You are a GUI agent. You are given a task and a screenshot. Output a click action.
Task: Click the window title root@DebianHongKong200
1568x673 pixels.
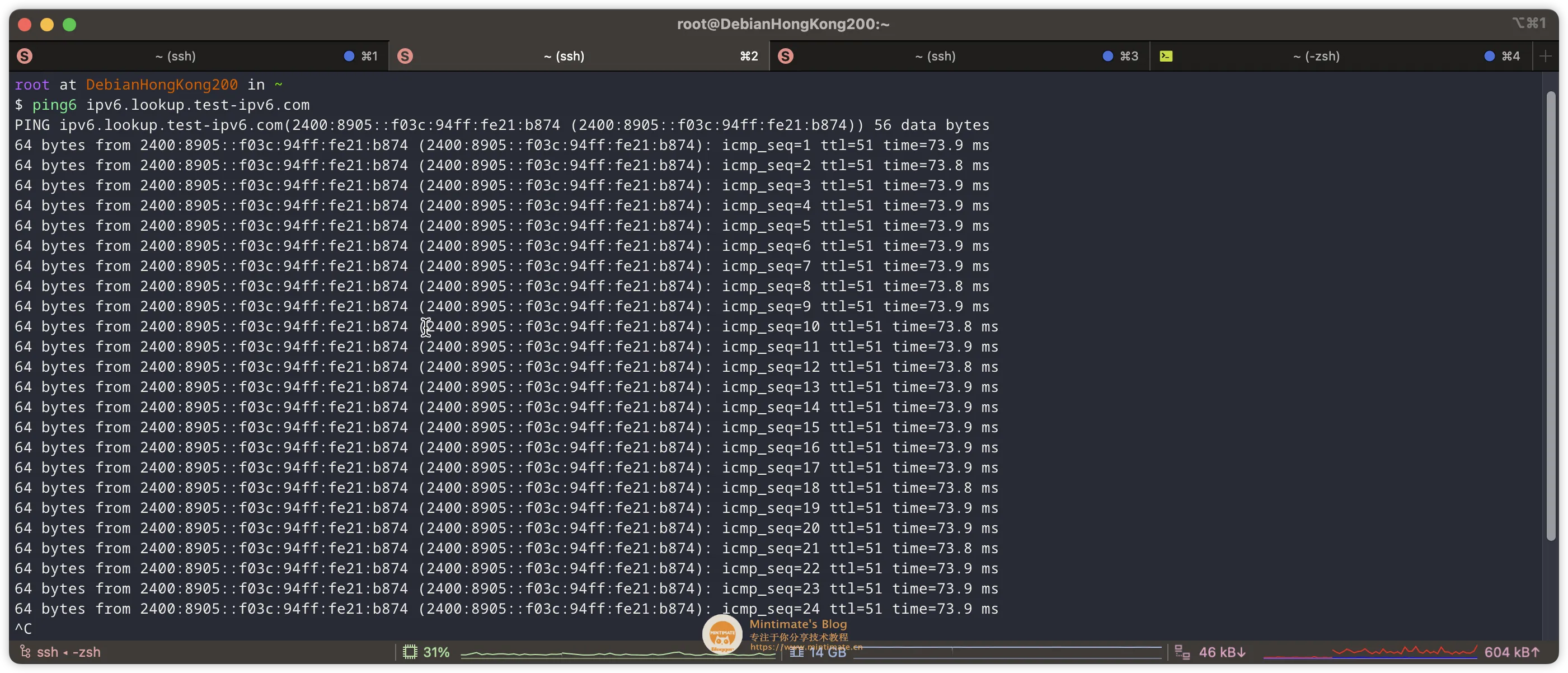(x=783, y=24)
